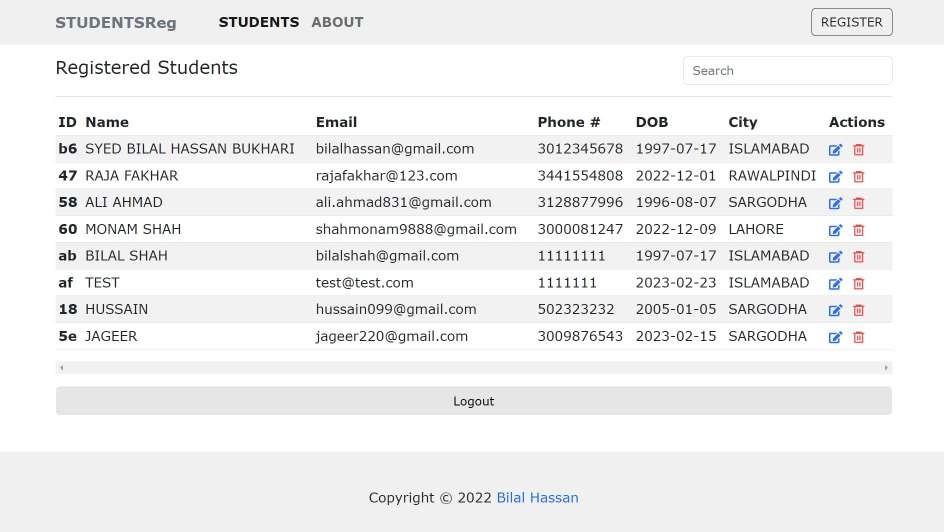Edit MONAM SHAH student record
This screenshot has height=532, width=944.
point(835,230)
